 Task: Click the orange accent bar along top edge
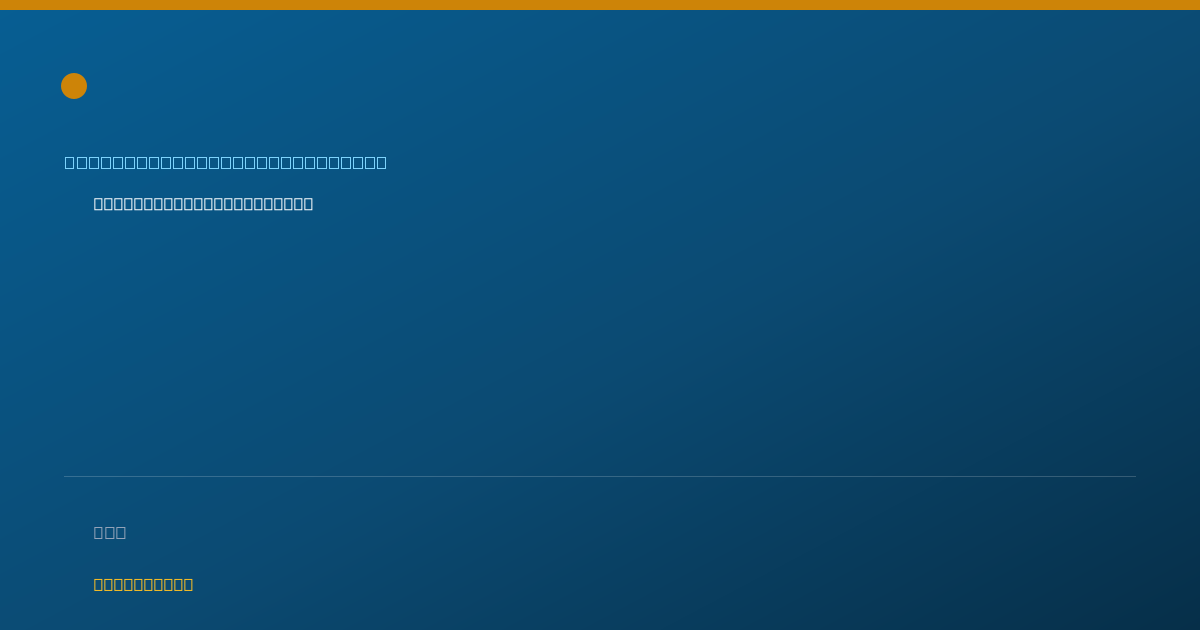point(600,5)
